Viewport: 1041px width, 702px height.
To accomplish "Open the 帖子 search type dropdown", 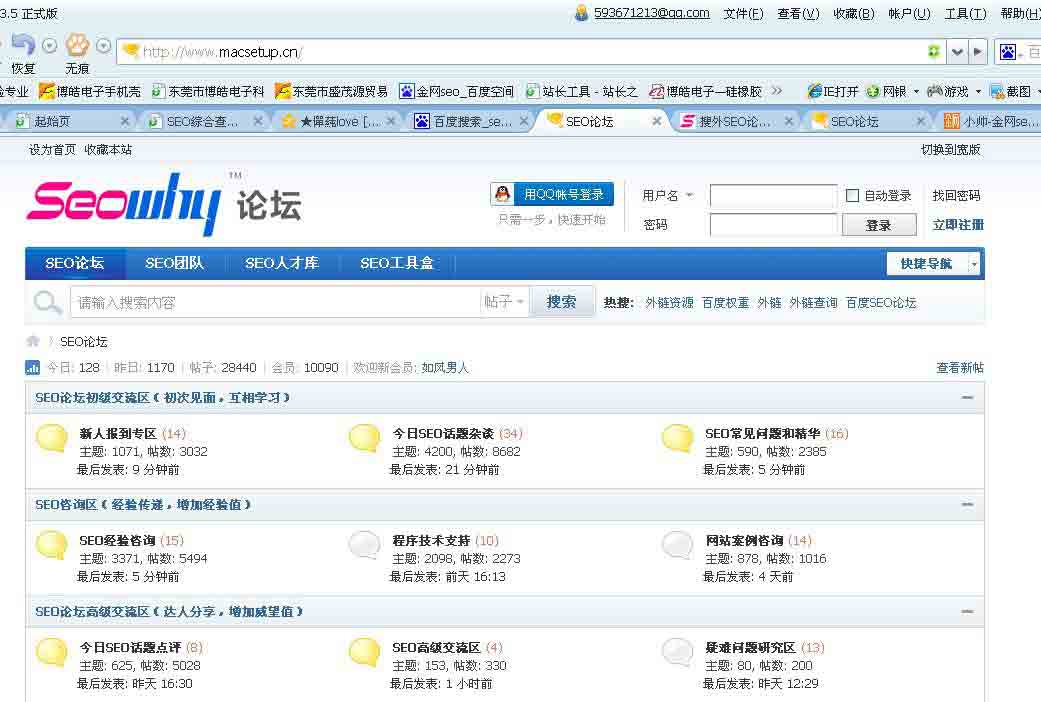I will (x=505, y=302).
